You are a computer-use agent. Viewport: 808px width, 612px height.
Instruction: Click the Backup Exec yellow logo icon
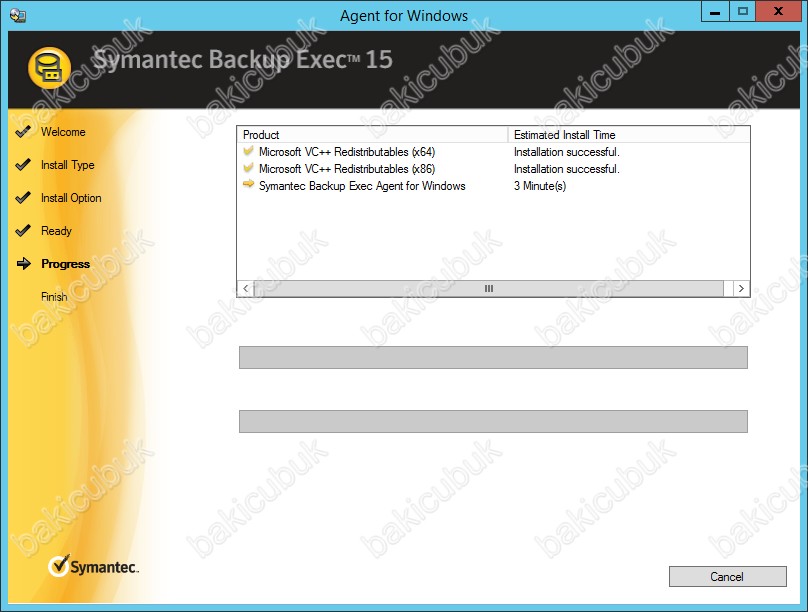49,69
